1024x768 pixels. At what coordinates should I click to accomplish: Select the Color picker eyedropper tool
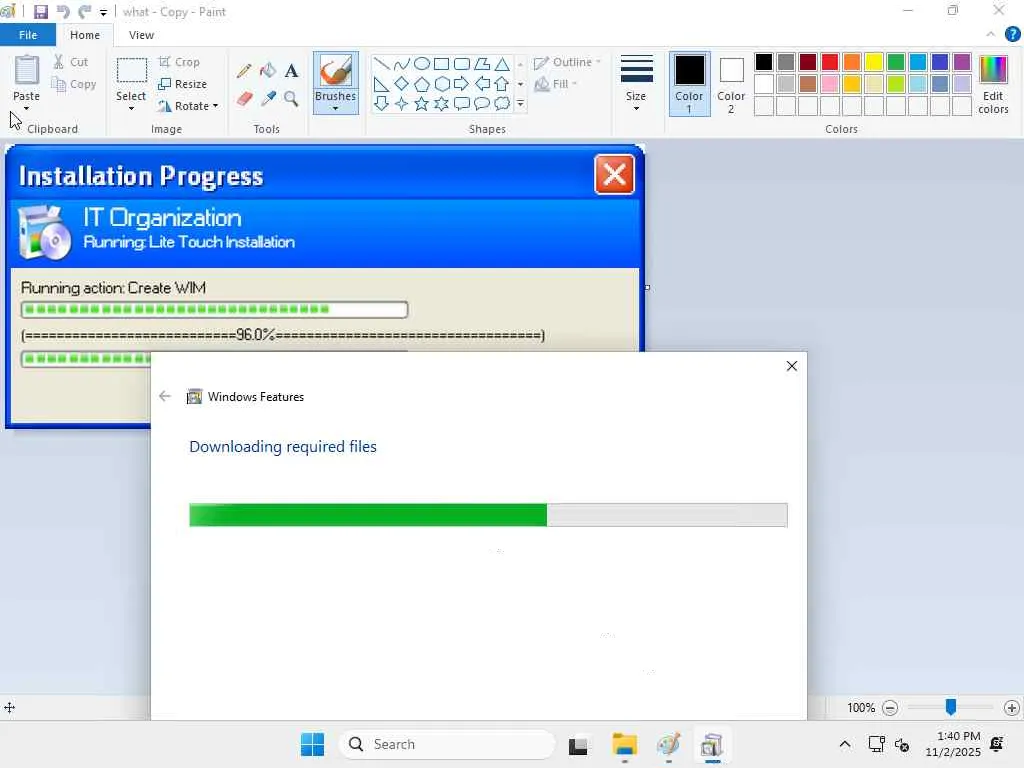tap(268, 99)
